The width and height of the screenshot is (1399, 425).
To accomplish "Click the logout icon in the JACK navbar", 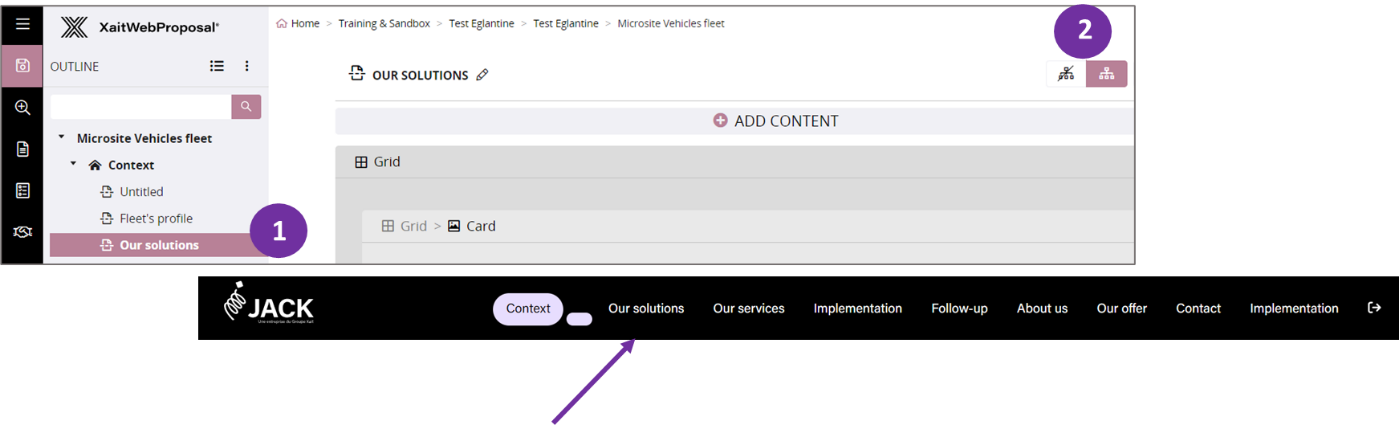I will point(1374,308).
